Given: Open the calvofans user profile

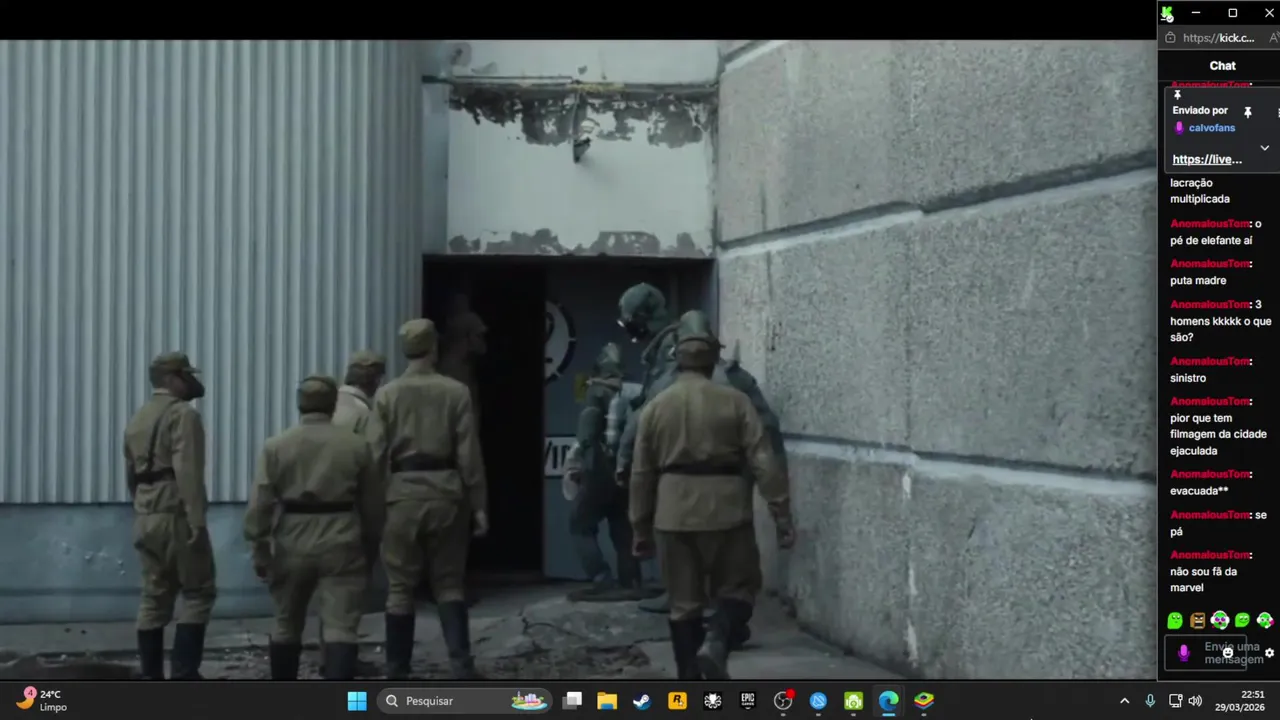Looking at the screenshot, I should [1211, 128].
